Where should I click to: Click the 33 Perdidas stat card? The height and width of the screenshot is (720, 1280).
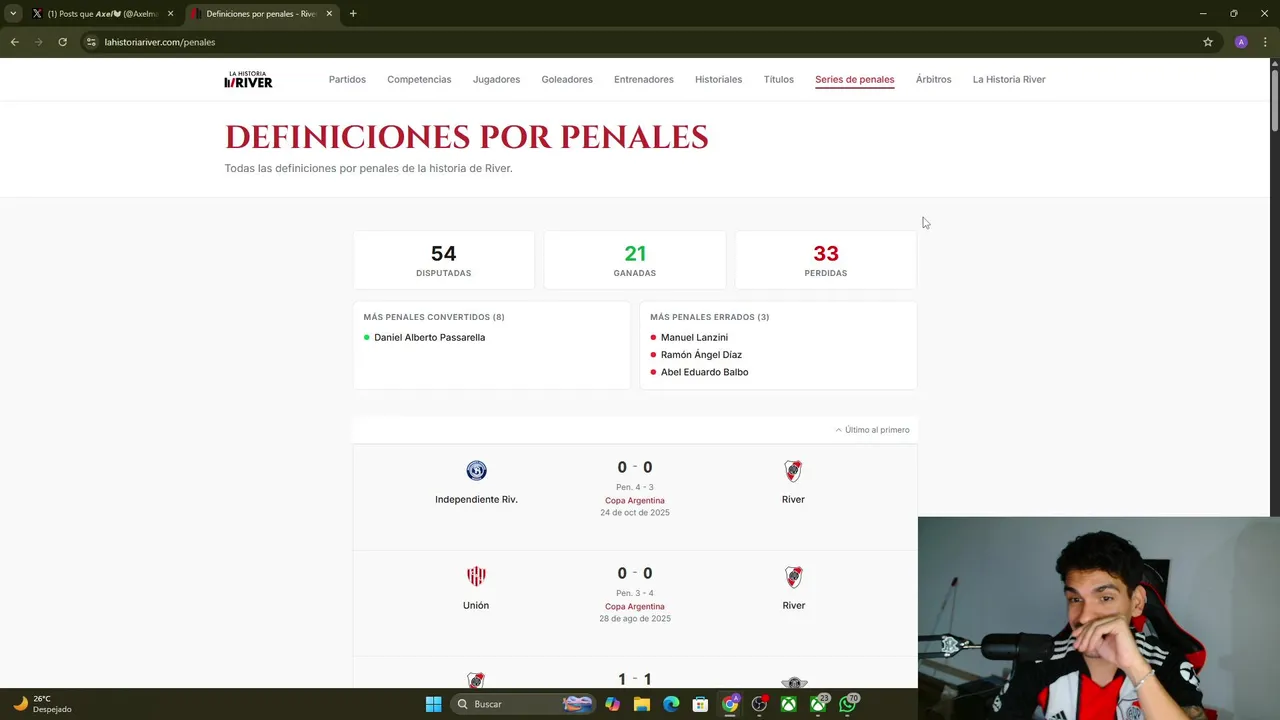[825, 260]
